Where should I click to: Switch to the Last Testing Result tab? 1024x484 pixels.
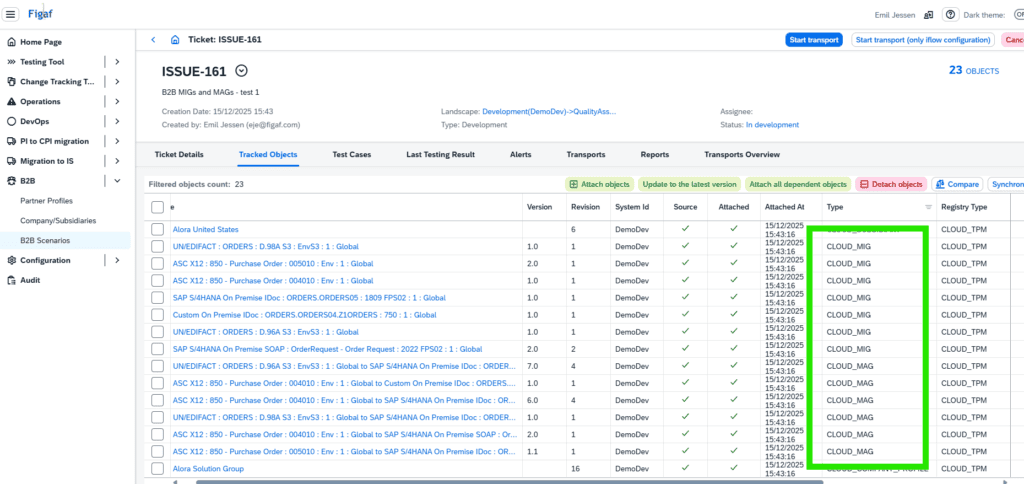click(440, 155)
